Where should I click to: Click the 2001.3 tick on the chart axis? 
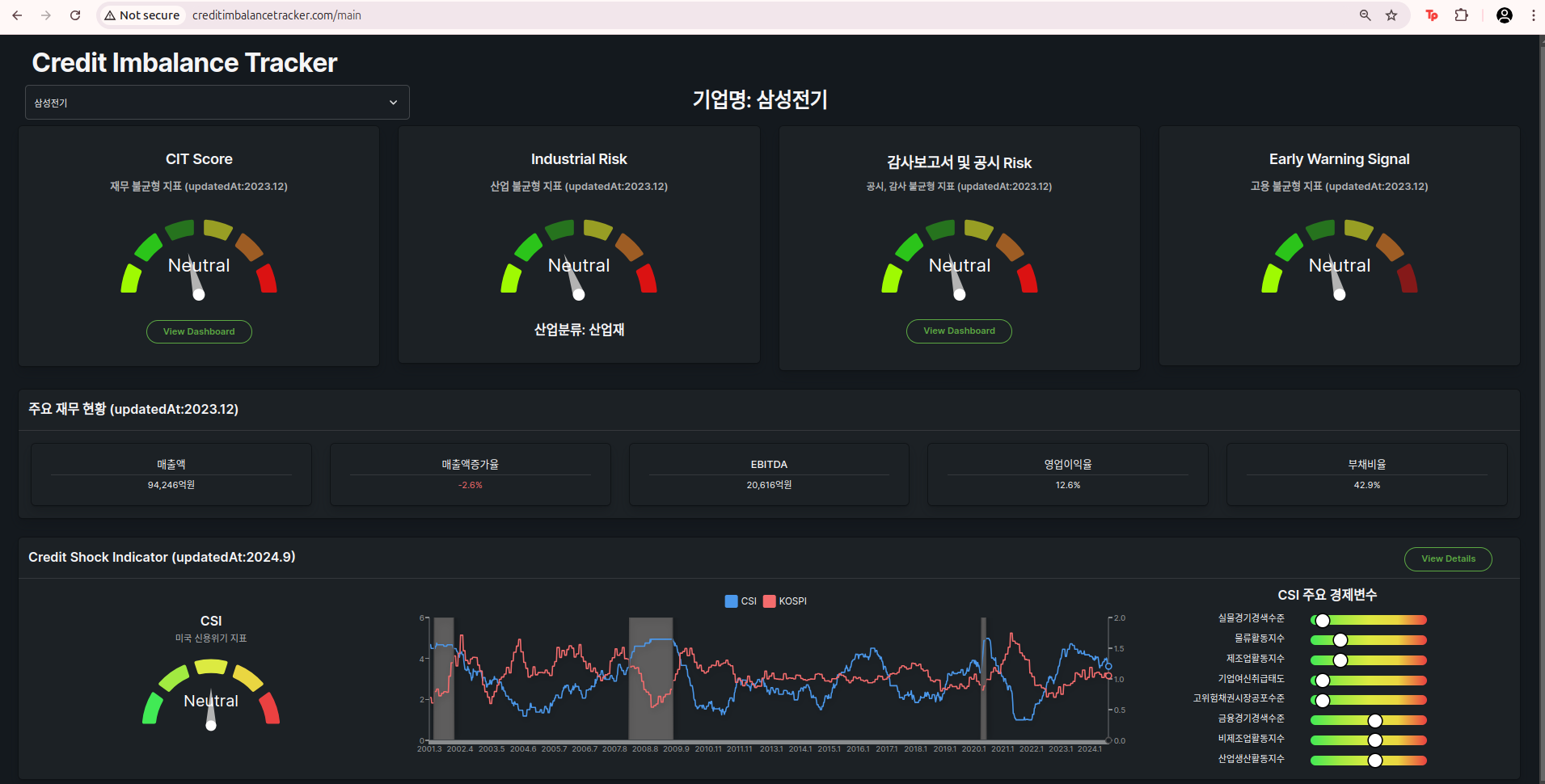(x=429, y=749)
